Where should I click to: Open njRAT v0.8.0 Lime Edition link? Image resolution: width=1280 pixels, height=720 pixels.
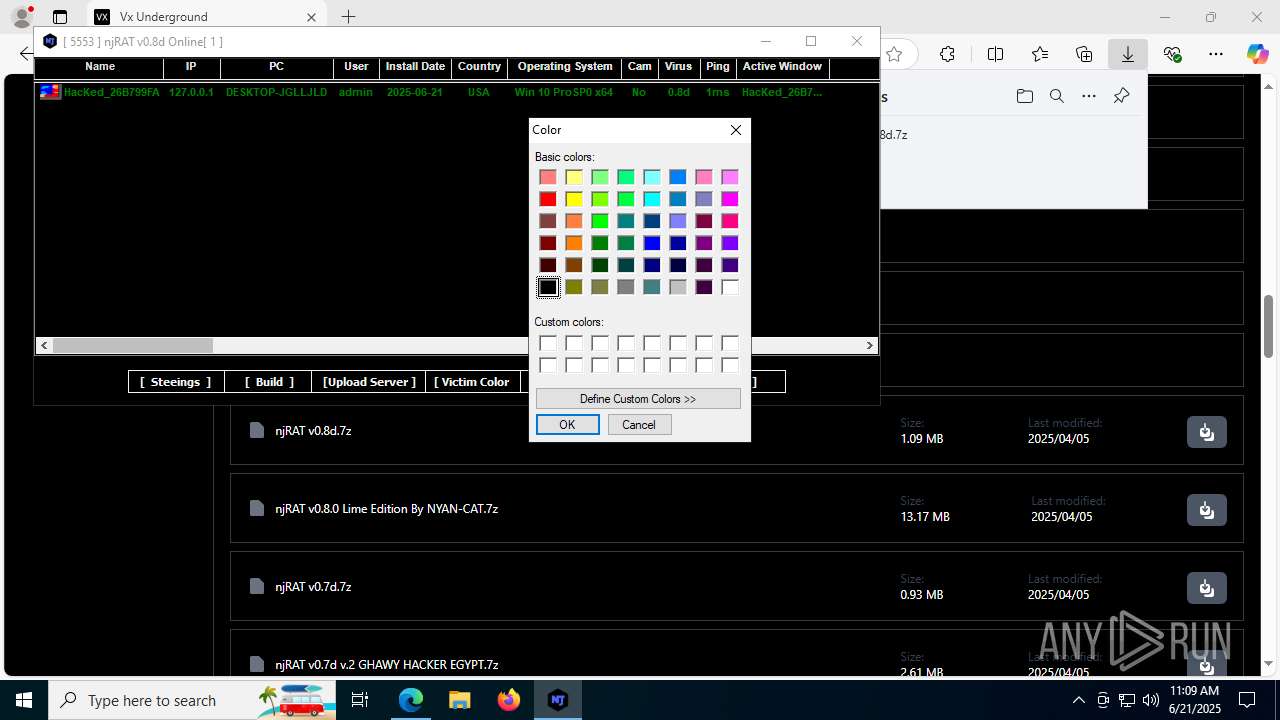click(386, 509)
